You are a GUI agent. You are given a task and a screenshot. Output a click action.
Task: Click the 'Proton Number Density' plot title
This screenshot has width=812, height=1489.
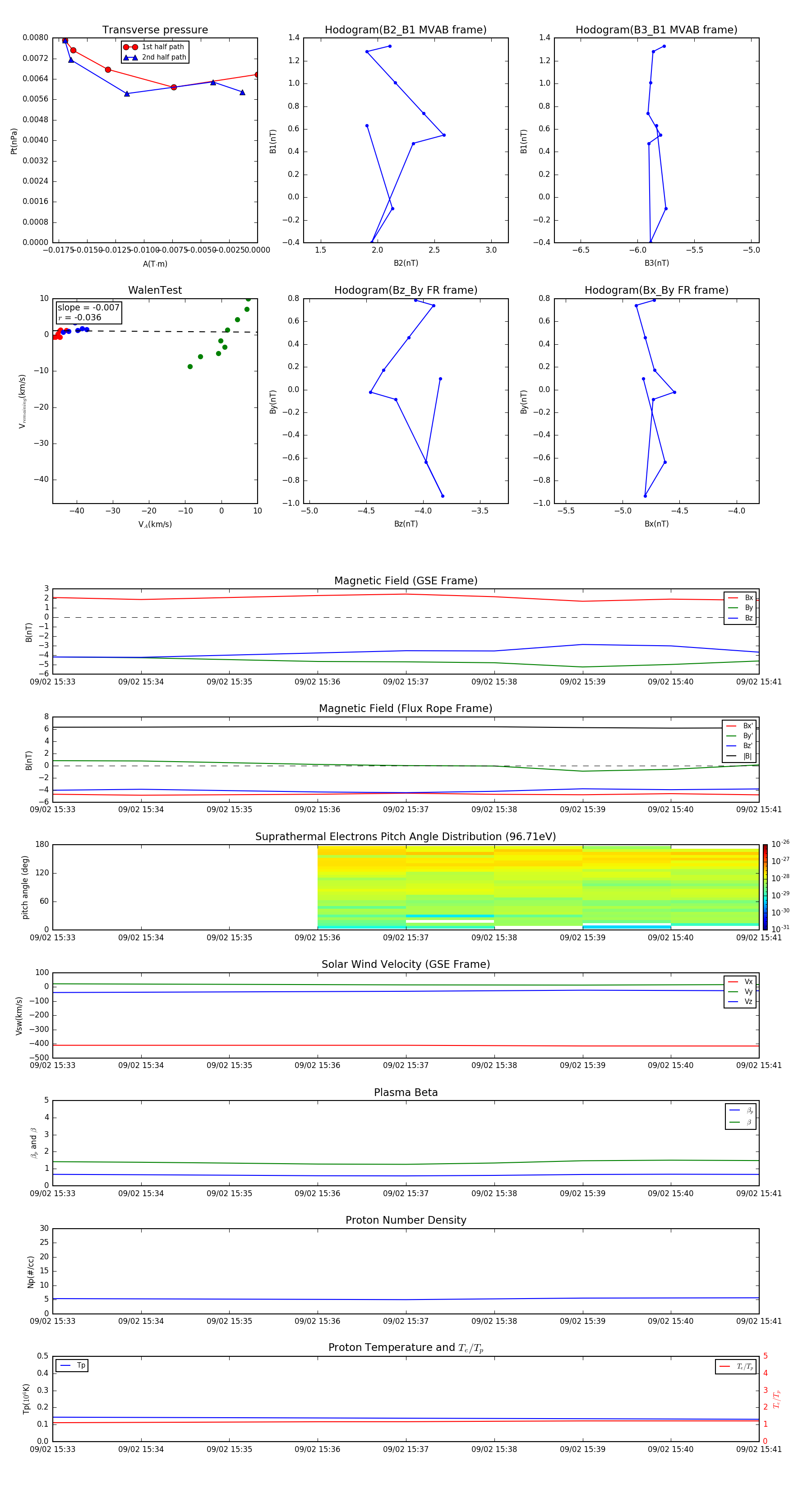coord(406,1220)
